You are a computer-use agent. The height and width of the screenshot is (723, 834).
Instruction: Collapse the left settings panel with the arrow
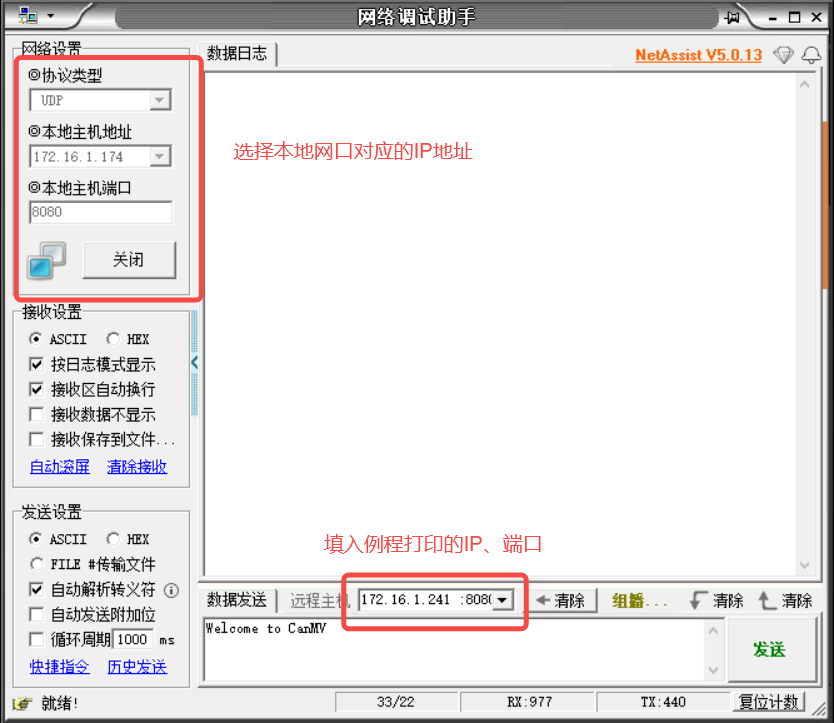click(195, 363)
